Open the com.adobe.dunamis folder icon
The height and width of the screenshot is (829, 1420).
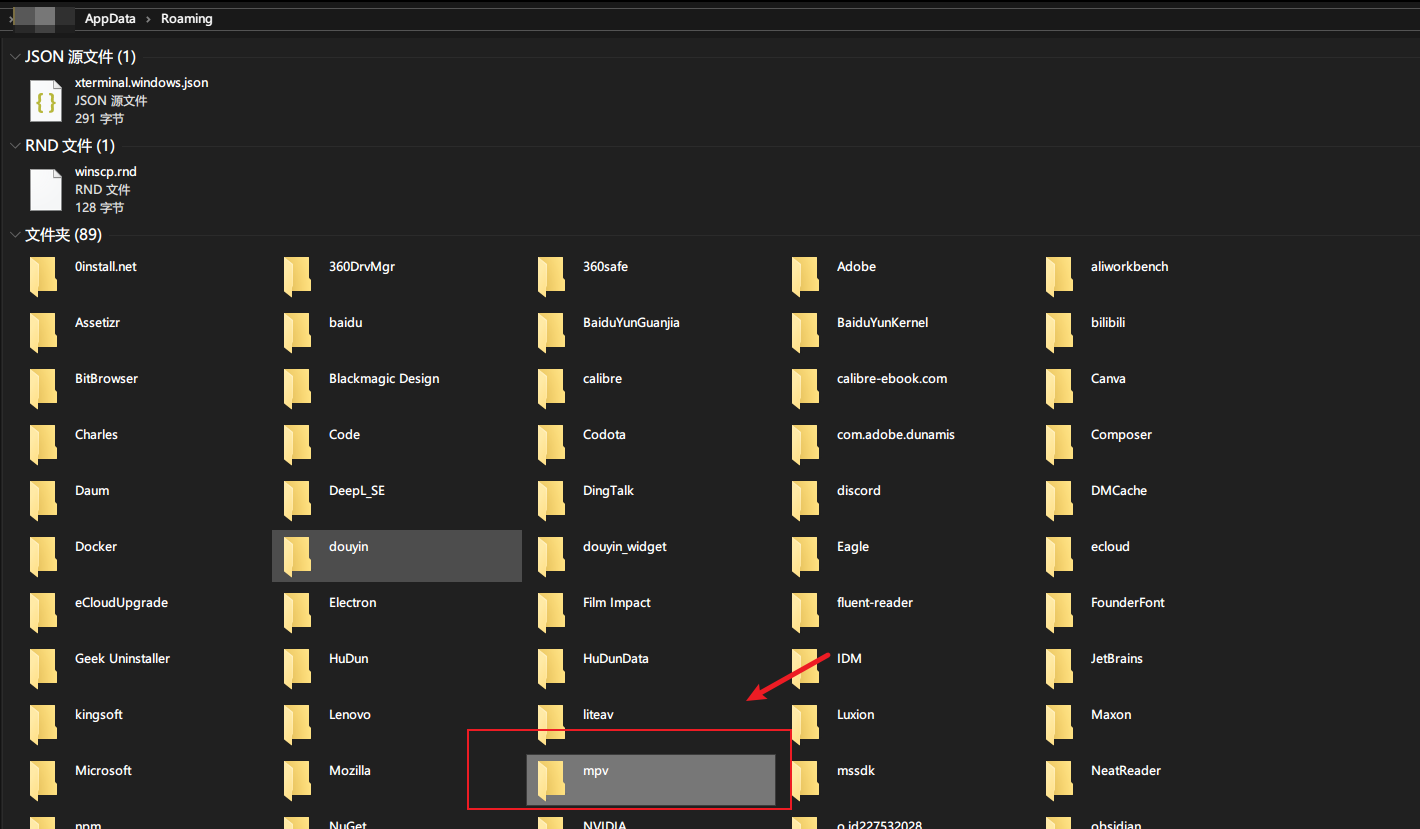pos(805,445)
